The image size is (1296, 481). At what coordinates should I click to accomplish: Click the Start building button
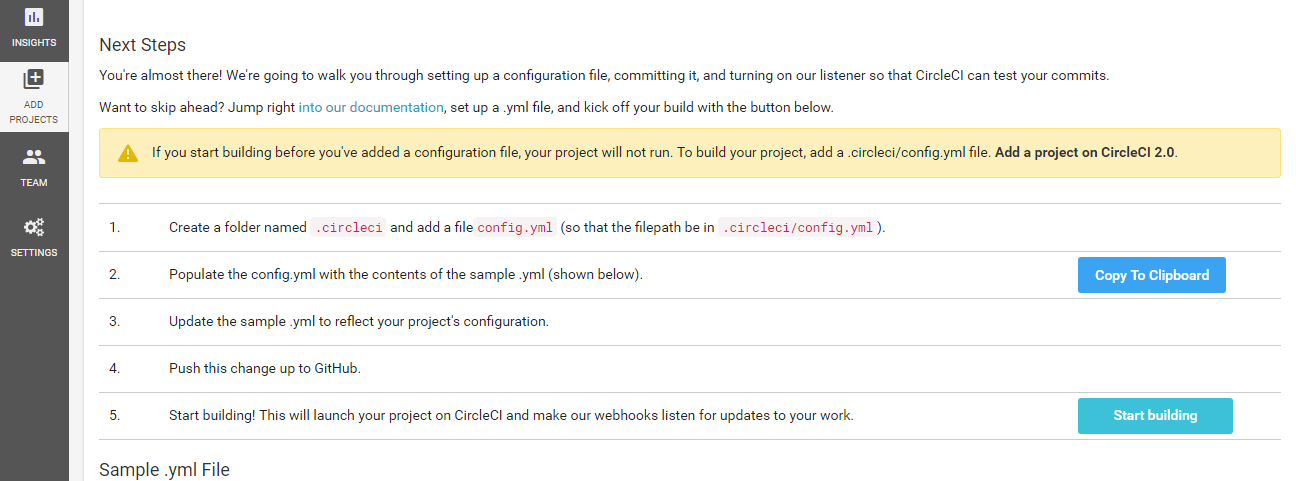point(1155,416)
